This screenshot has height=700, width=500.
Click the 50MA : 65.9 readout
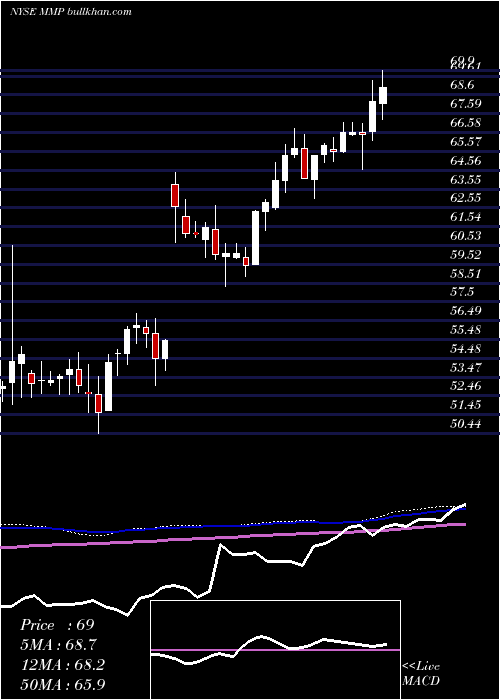[x=63, y=684]
